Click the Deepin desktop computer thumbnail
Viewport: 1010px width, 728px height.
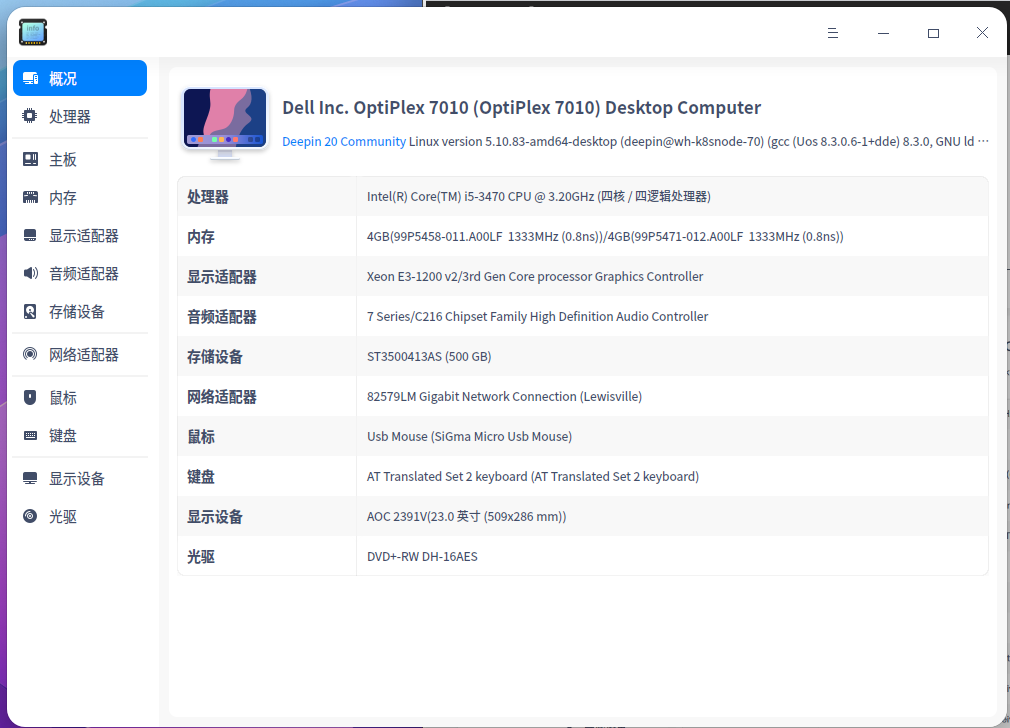tap(225, 122)
